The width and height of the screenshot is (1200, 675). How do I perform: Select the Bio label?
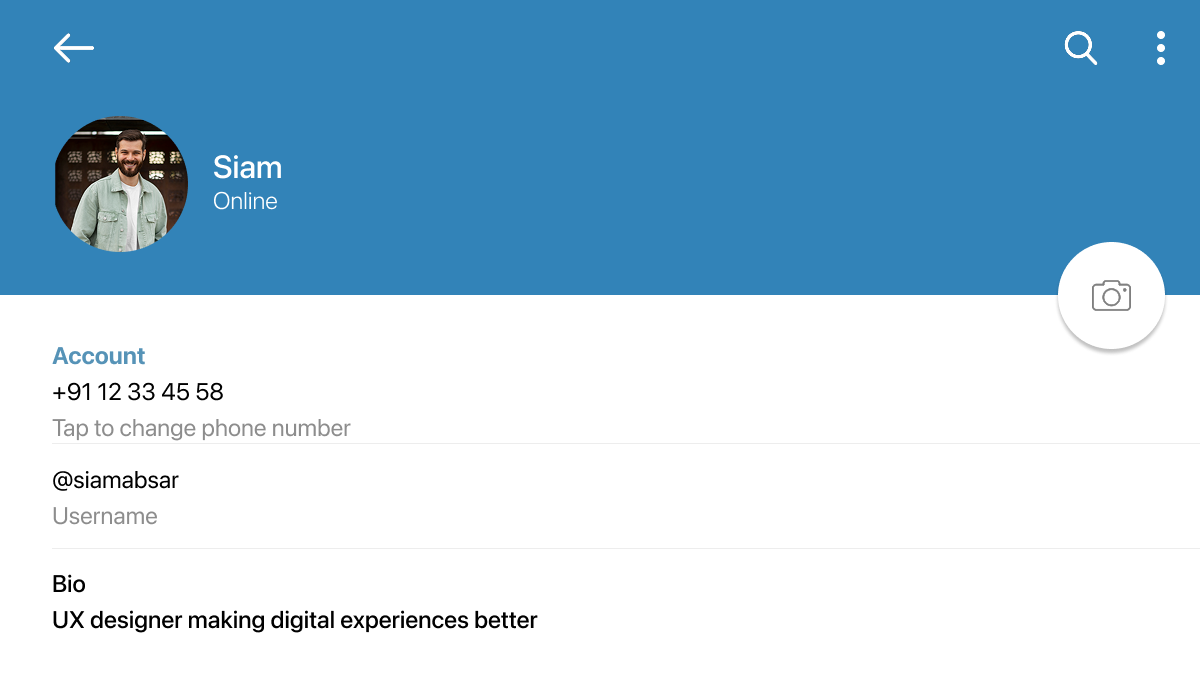tap(69, 584)
